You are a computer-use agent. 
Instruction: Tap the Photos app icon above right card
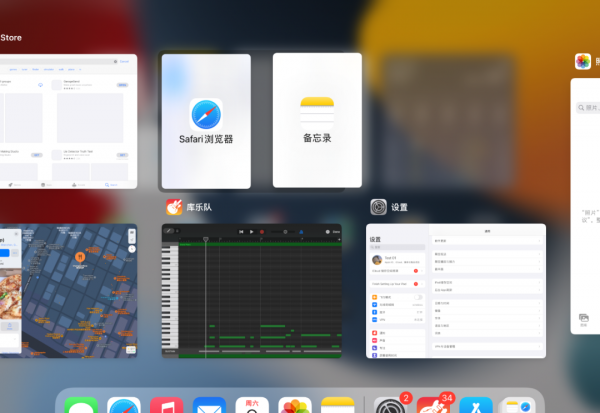(x=583, y=61)
